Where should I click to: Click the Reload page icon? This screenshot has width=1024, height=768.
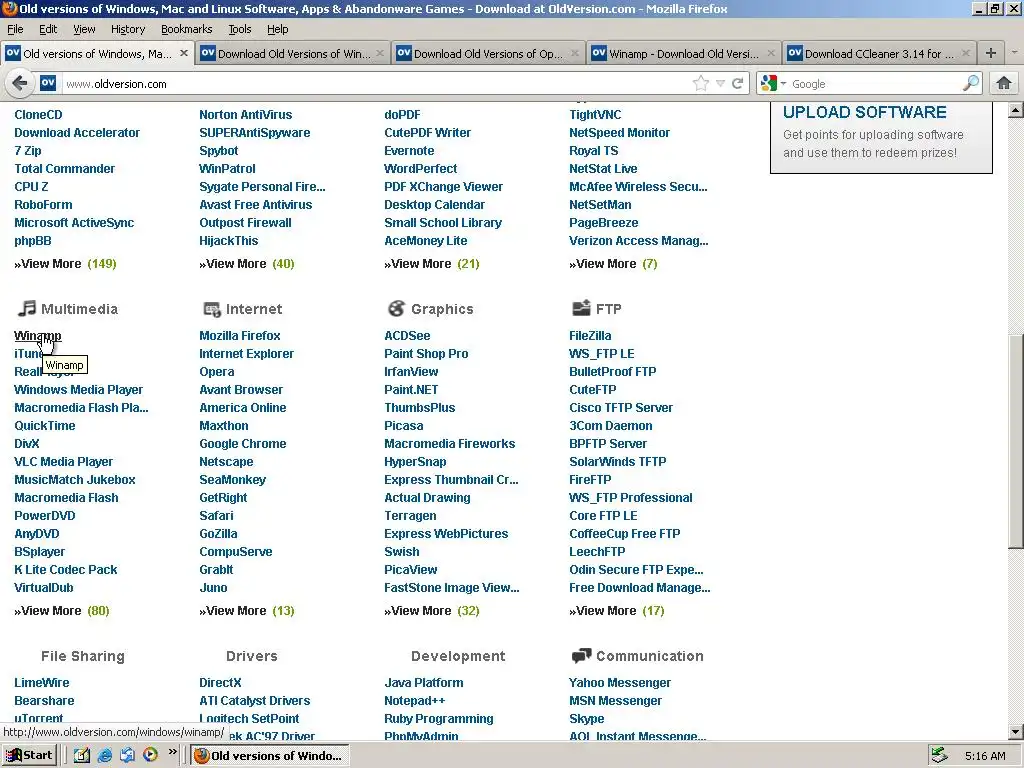738,84
